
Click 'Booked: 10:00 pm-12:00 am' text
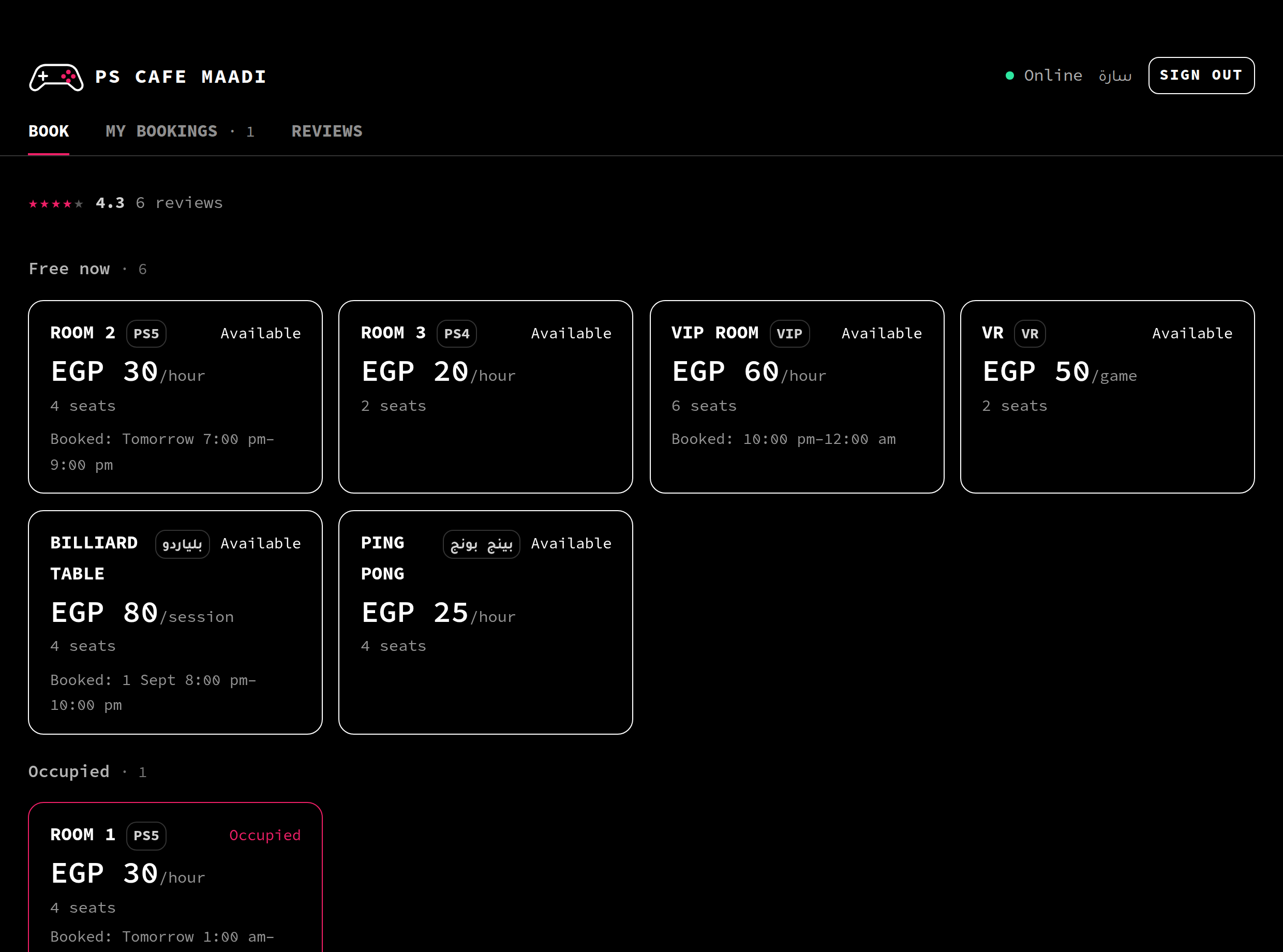[x=784, y=439]
